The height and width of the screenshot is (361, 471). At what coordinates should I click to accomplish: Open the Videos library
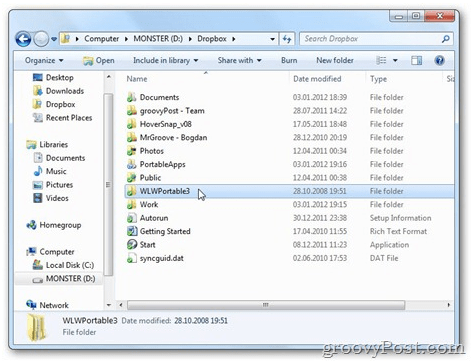click(51, 198)
